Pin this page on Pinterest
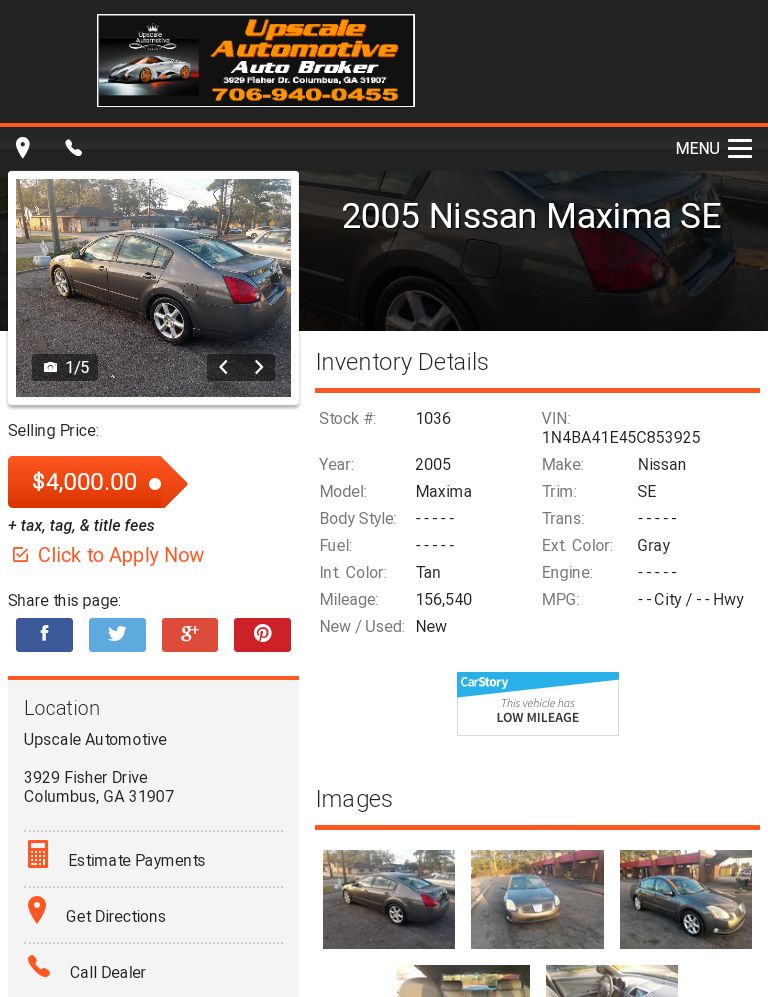 [x=263, y=635]
